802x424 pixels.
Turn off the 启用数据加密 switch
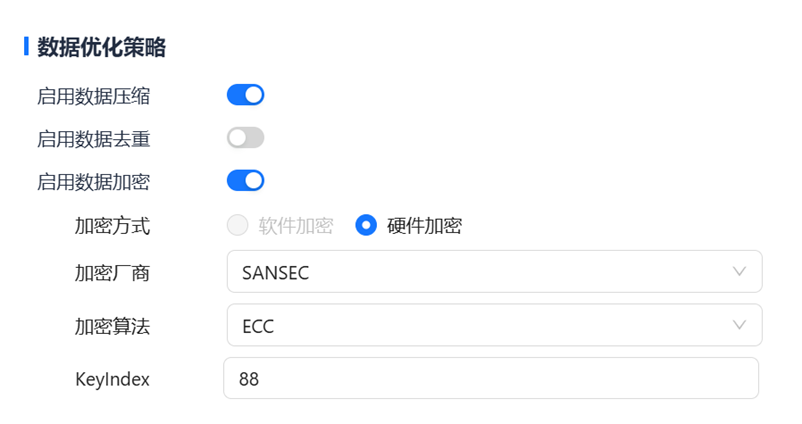pyautogui.click(x=245, y=181)
